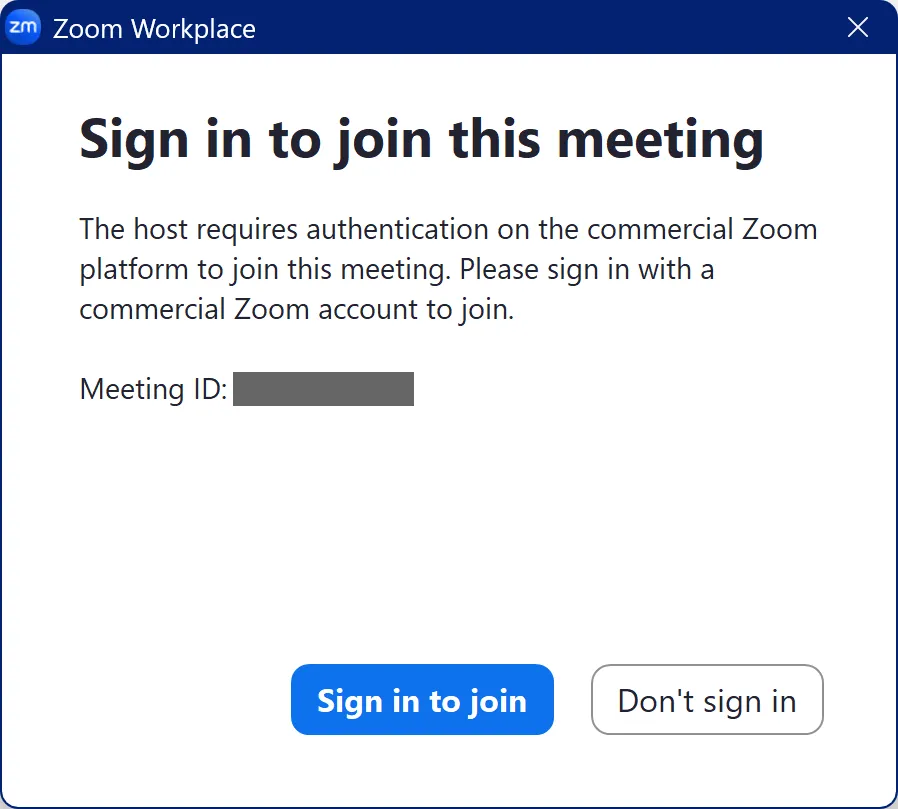Choose the "Don't sign in" button
Image resolution: width=898 pixels, height=809 pixels.
click(707, 700)
